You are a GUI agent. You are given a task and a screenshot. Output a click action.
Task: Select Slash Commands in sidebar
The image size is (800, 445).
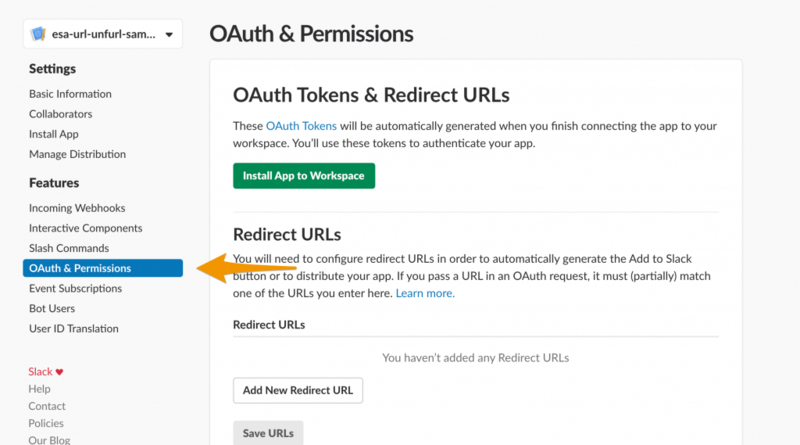pos(69,248)
